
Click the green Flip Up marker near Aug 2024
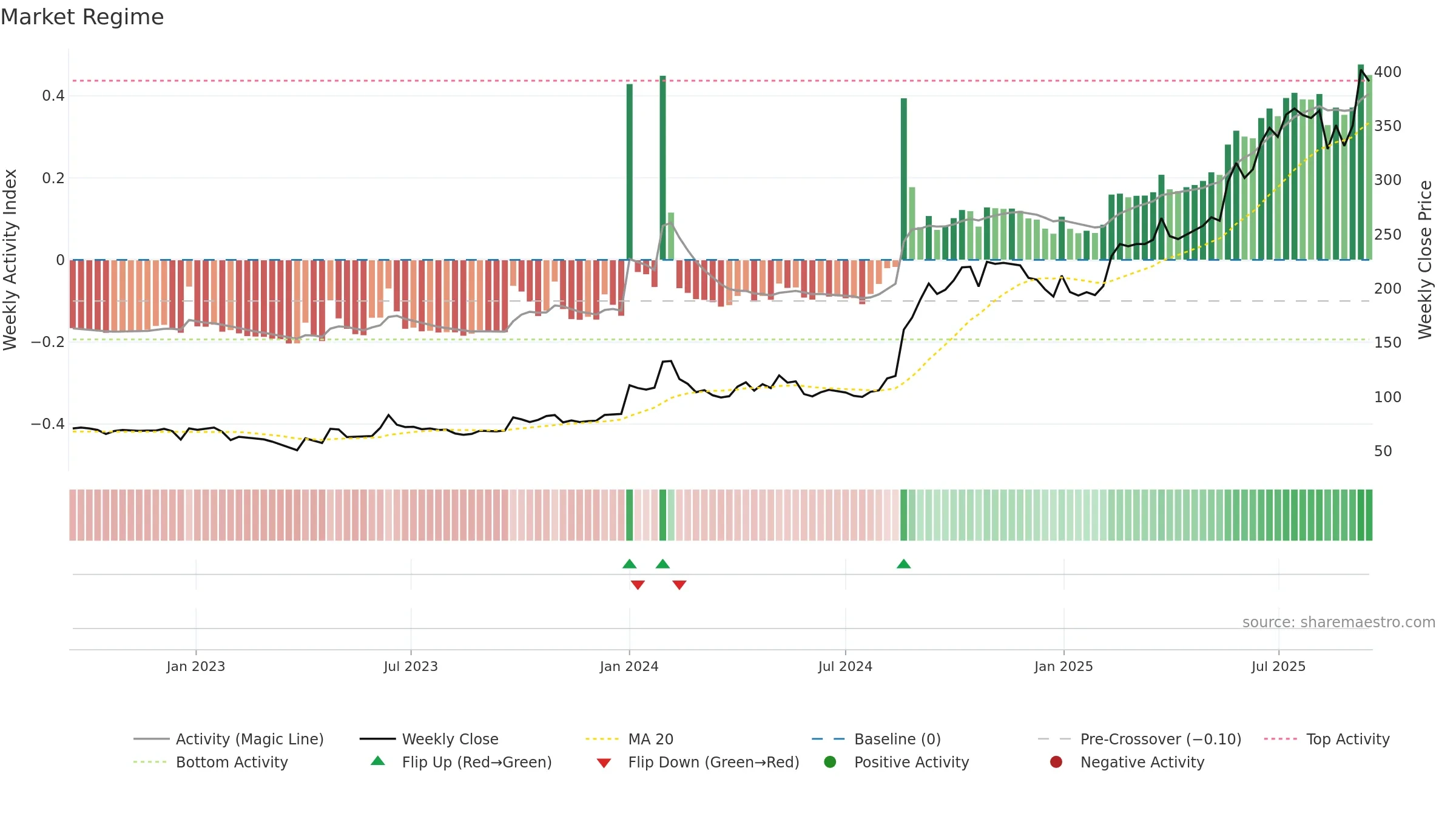(x=903, y=564)
